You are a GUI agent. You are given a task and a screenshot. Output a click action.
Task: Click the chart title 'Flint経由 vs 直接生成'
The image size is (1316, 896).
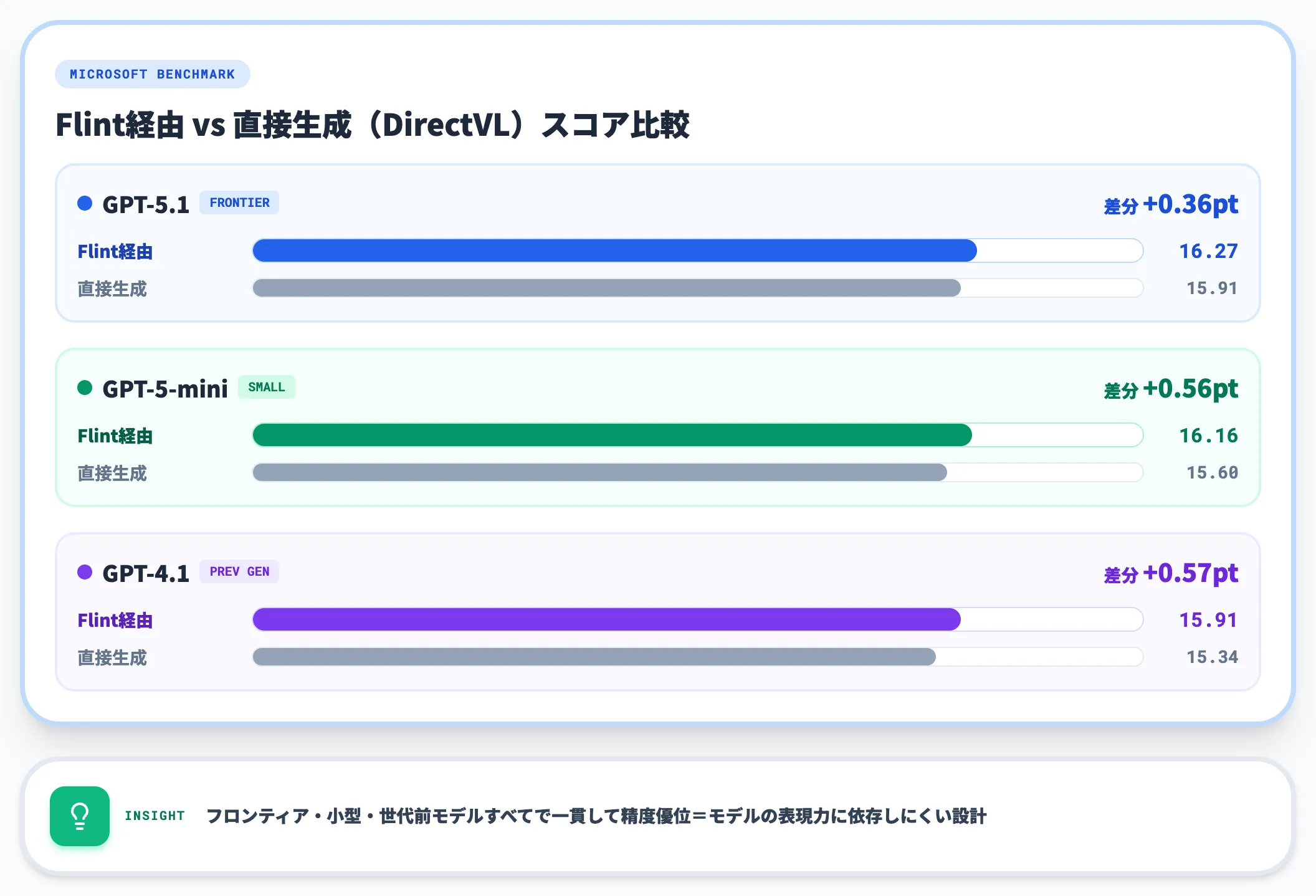(x=373, y=125)
